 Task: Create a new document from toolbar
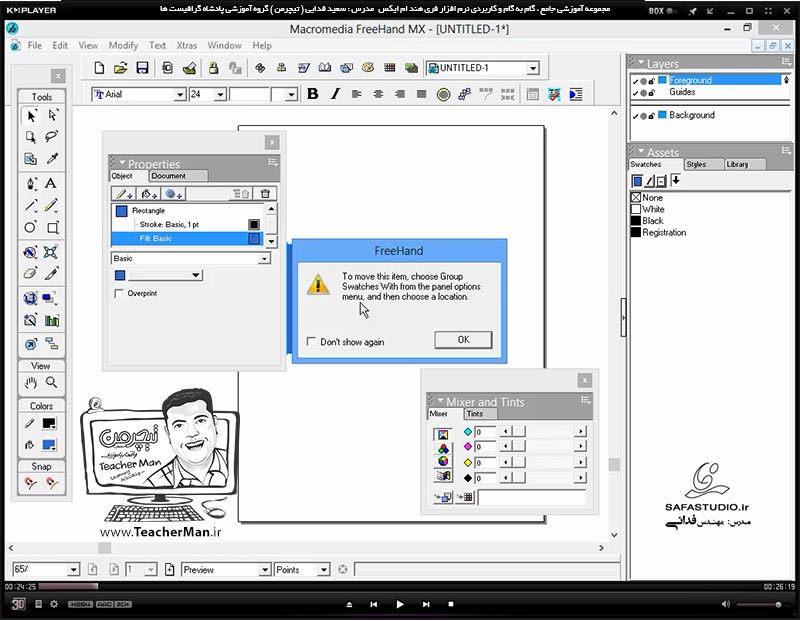coord(99,68)
